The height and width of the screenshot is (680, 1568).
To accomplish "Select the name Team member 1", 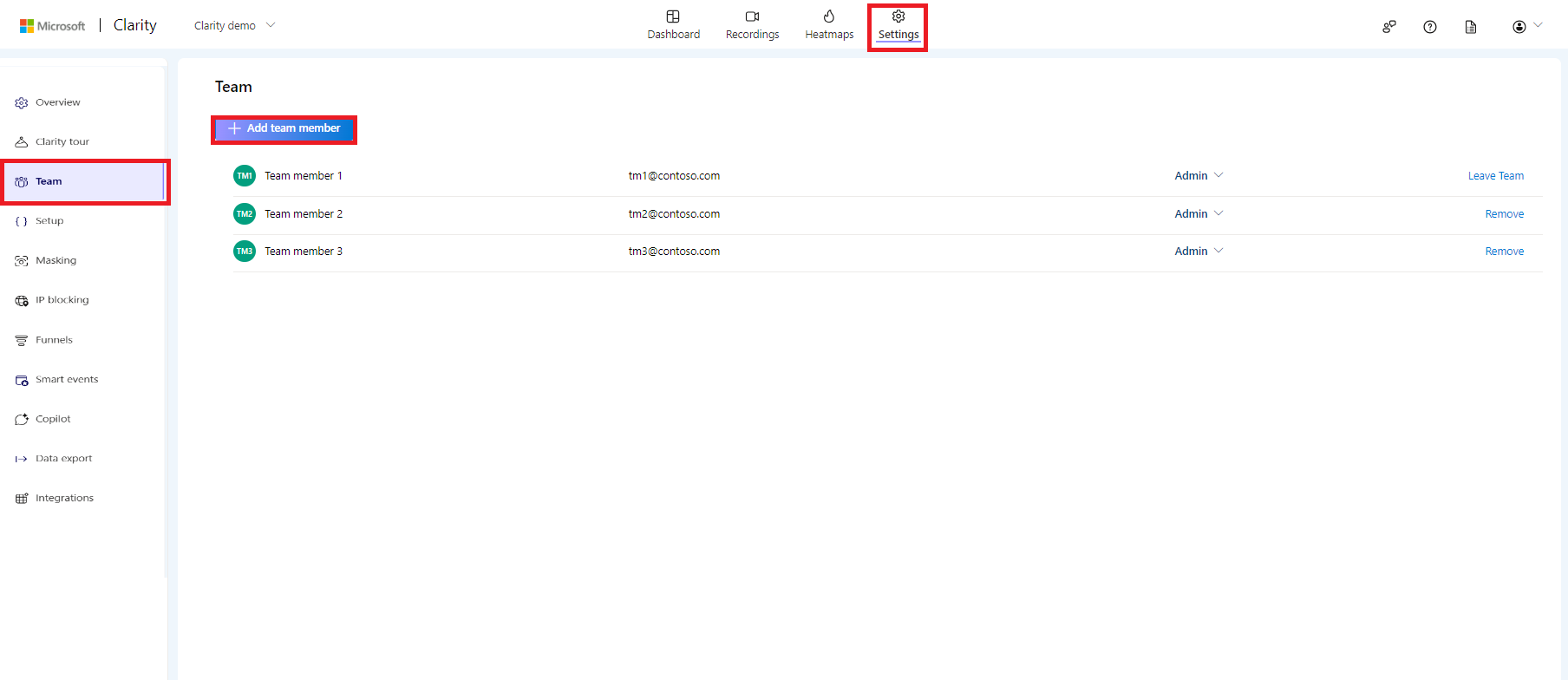I will pyautogui.click(x=304, y=176).
